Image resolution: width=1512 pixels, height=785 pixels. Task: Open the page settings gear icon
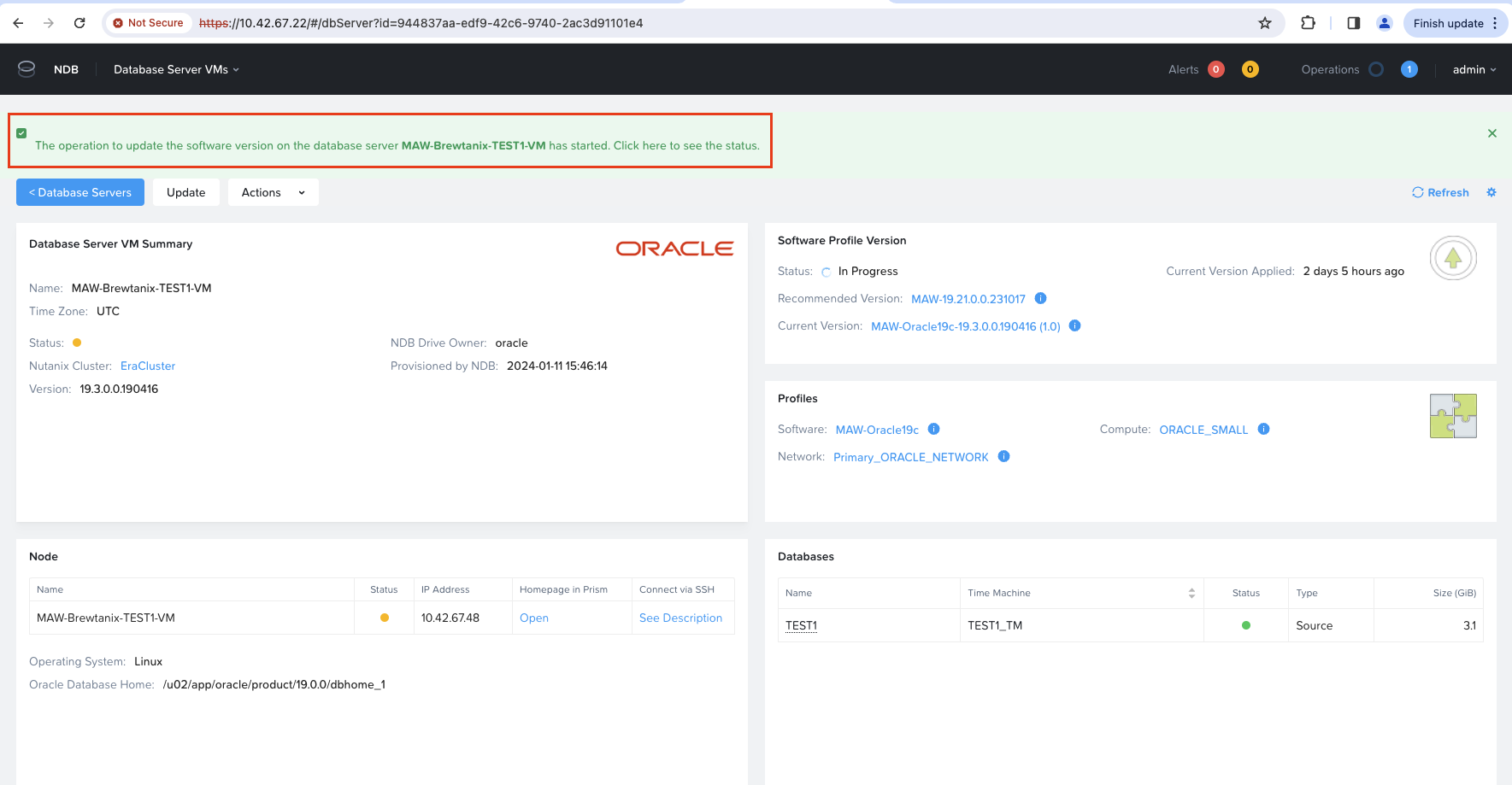pos(1491,192)
